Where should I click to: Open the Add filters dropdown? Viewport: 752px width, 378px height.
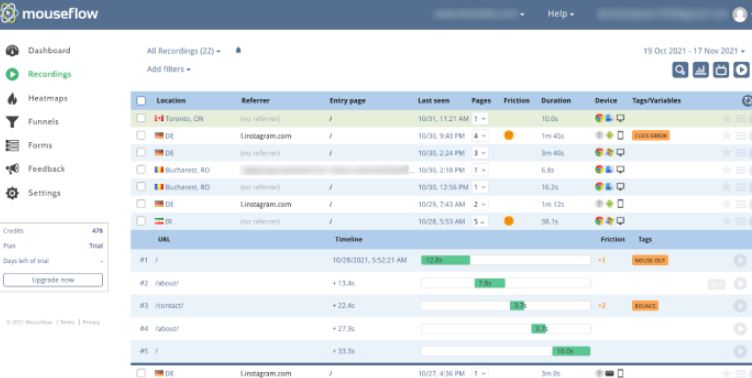click(x=169, y=69)
